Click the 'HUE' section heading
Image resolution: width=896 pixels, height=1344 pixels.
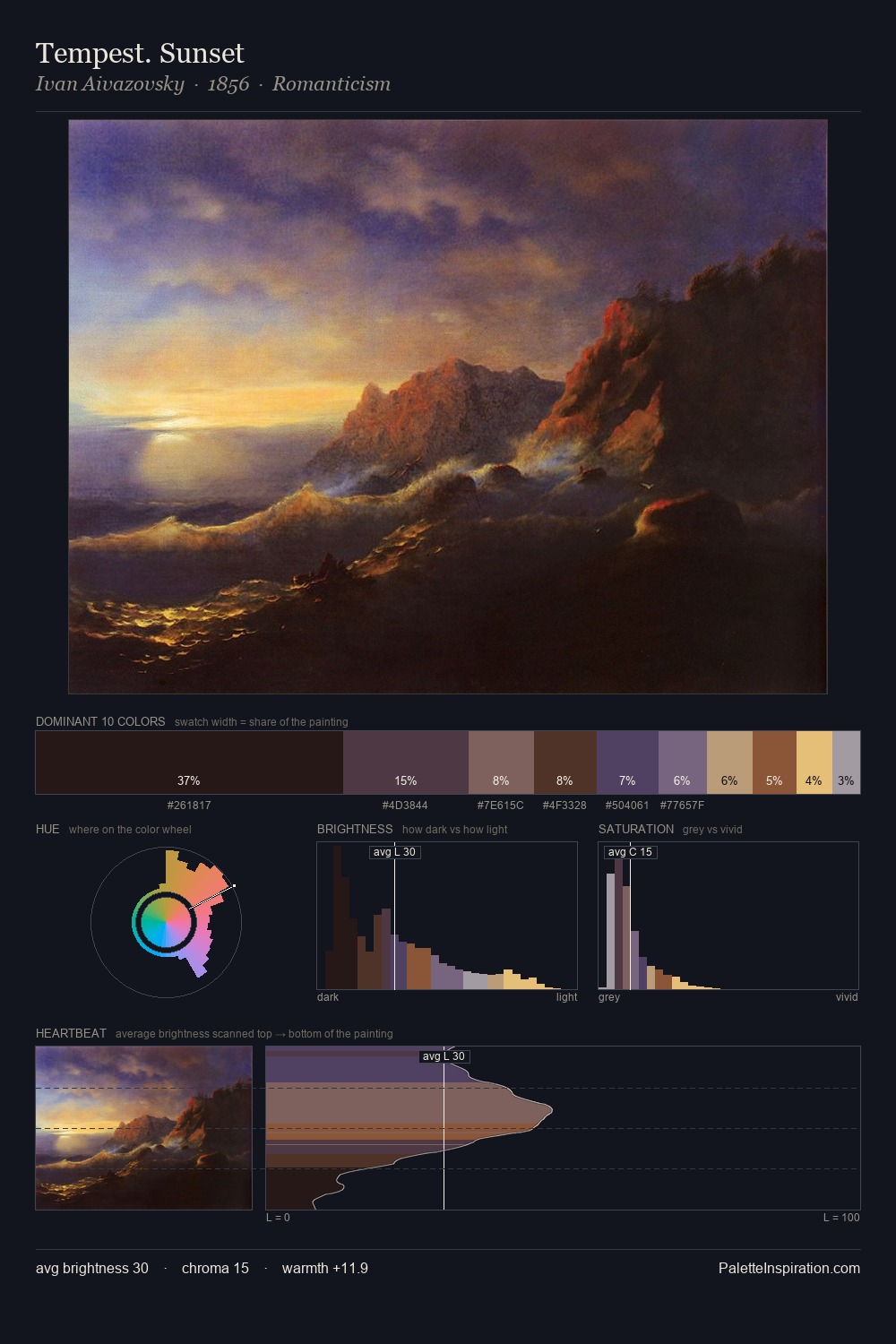(47, 829)
